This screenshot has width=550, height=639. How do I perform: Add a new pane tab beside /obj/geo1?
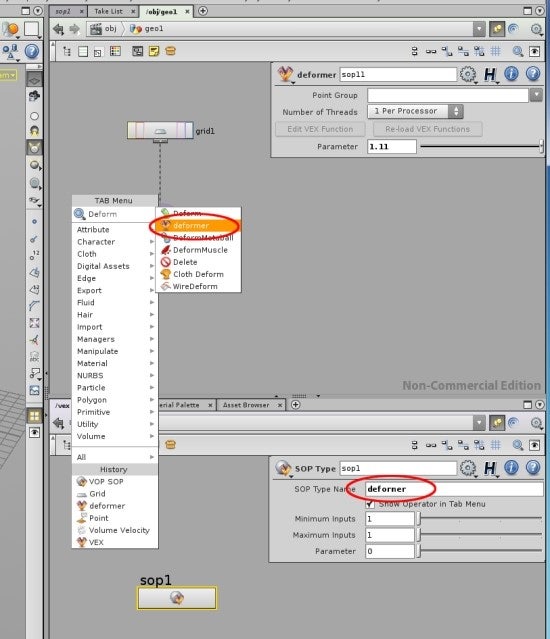tap(202, 11)
